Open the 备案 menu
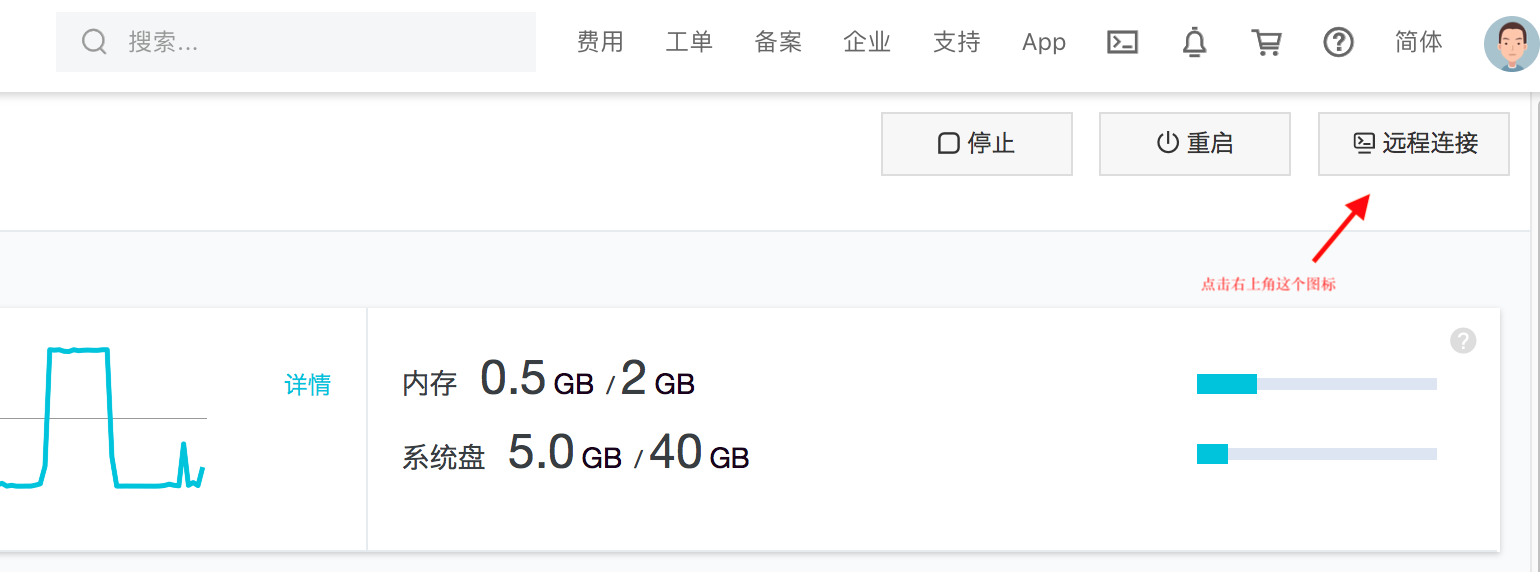Viewport: 1540px width, 572px height. pyautogui.click(x=778, y=42)
